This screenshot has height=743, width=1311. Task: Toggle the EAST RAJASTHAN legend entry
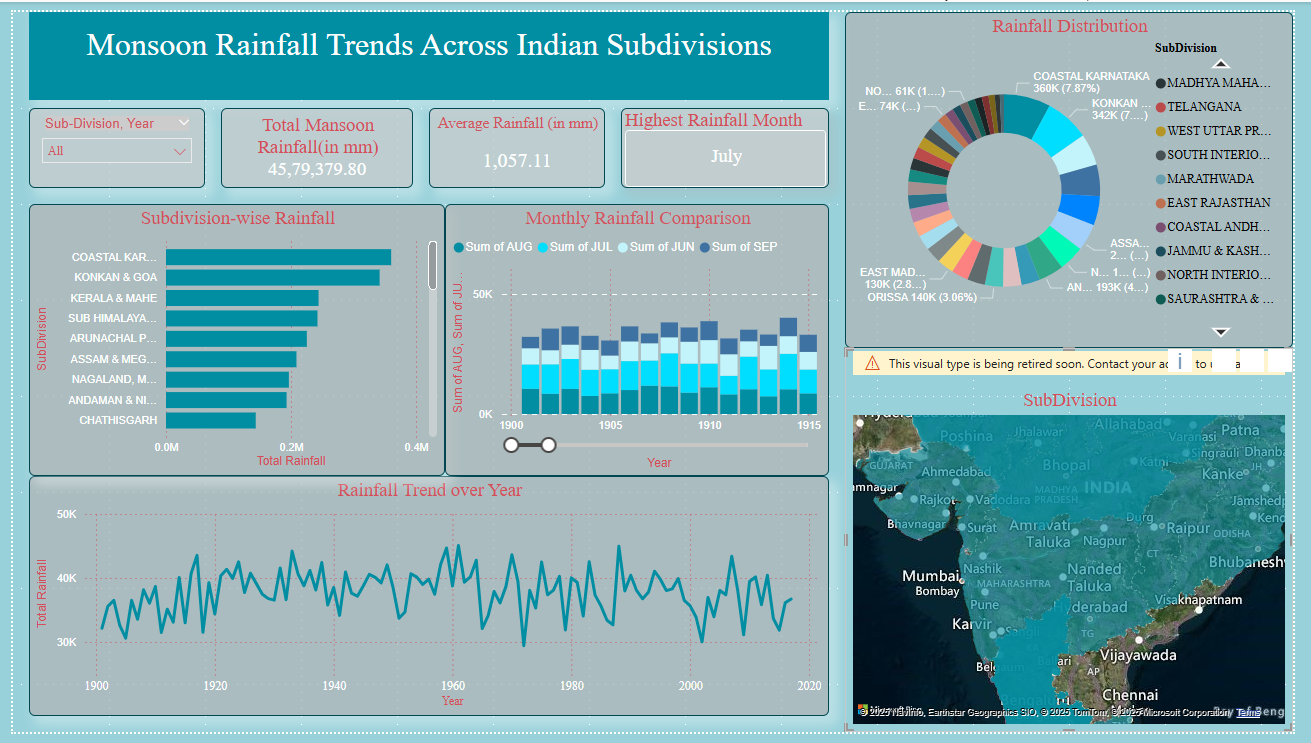[x=1218, y=203]
